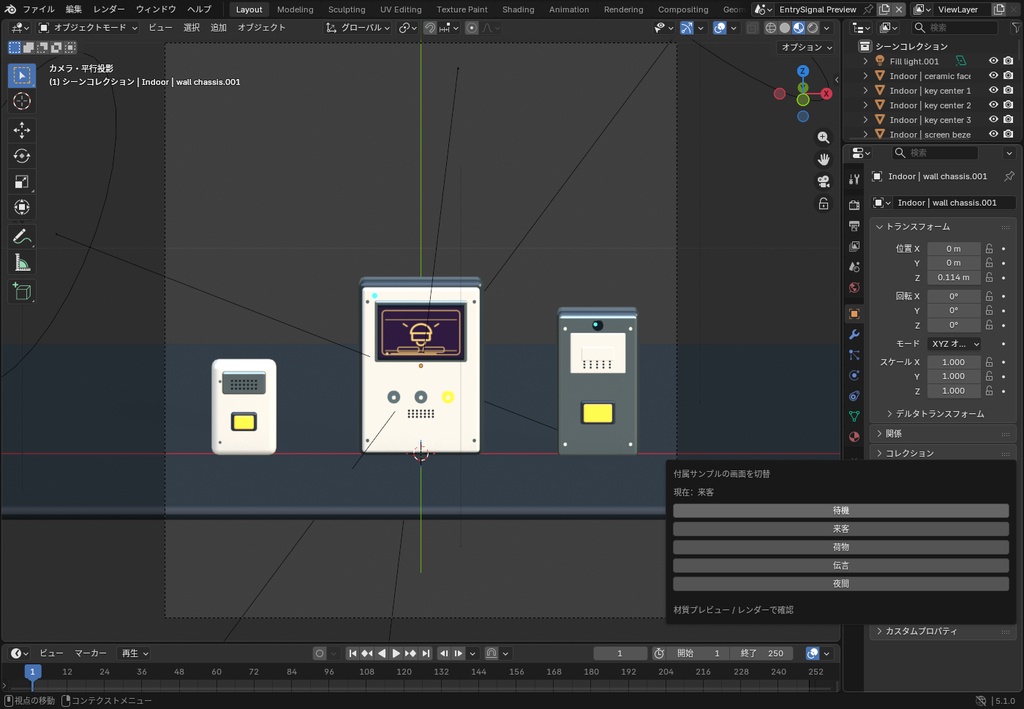1024x709 pixels.
Task: Toggle the camera view icon
Action: coord(824,181)
